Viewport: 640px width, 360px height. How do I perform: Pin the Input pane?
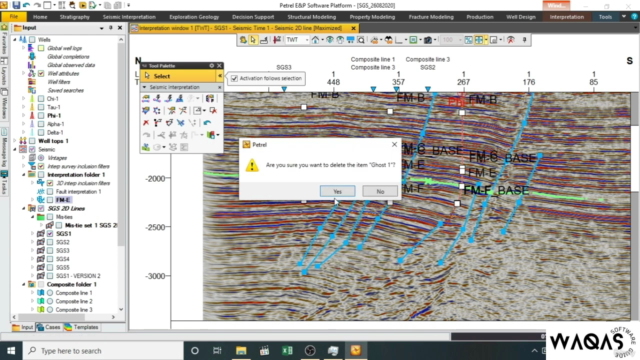(x=111, y=28)
